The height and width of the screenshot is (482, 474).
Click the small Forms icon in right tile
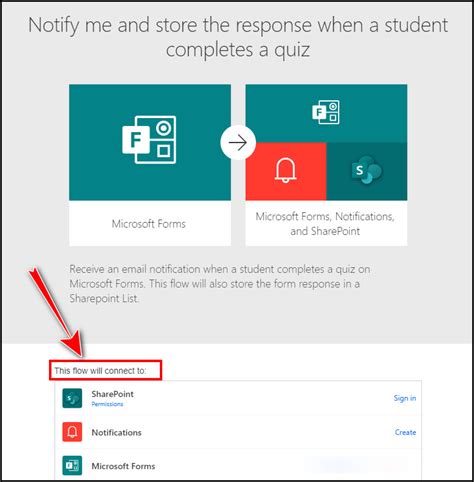[326, 112]
